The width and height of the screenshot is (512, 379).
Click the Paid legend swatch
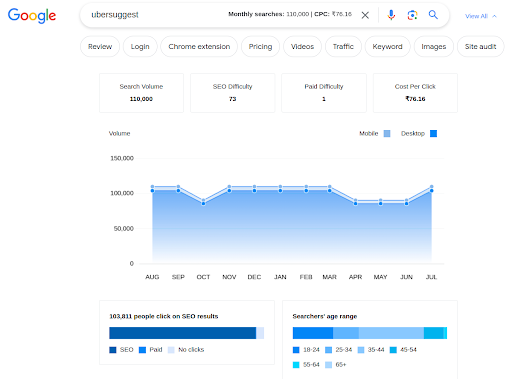(x=142, y=350)
